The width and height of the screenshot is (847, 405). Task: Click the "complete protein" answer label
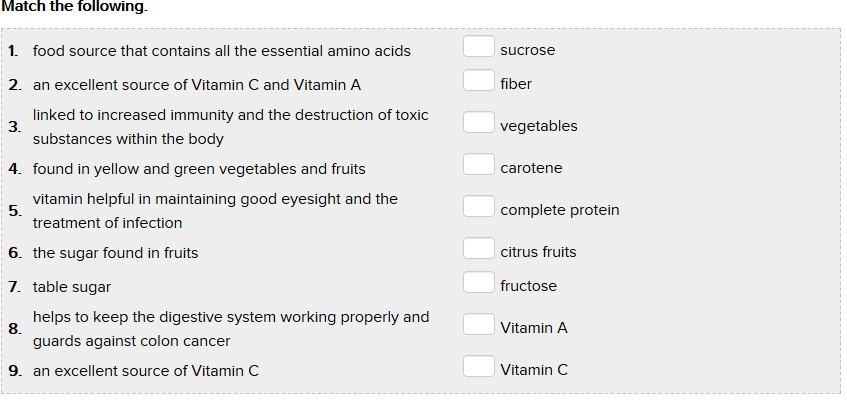coord(559,210)
